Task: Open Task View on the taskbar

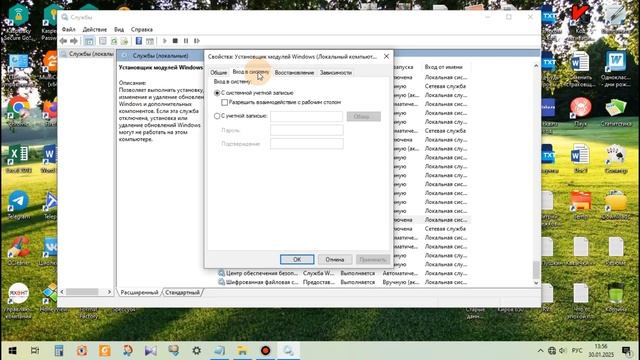Action: [x=35, y=351]
